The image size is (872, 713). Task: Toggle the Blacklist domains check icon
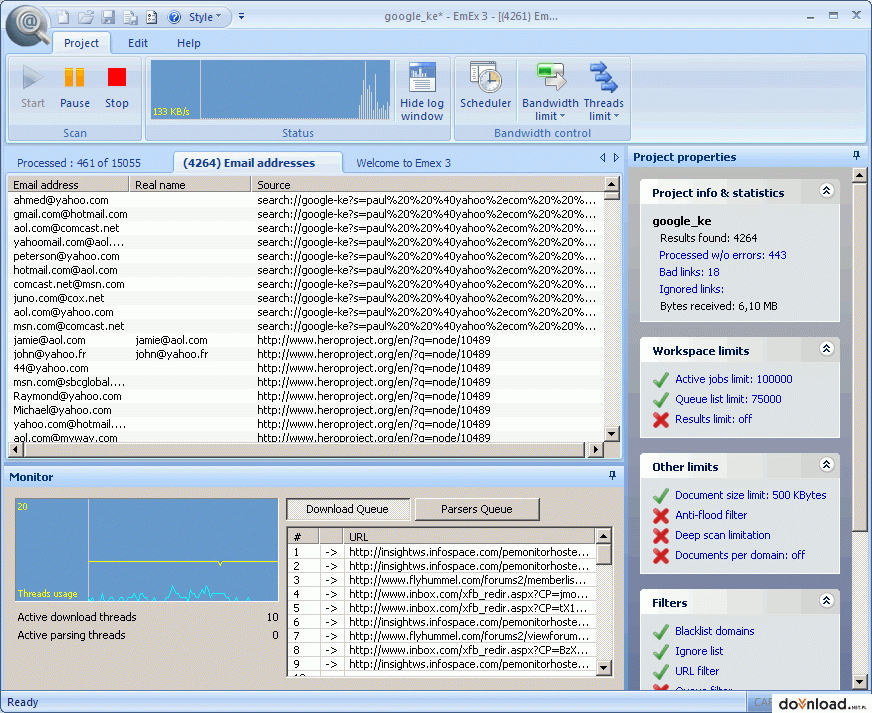[x=661, y=632]
